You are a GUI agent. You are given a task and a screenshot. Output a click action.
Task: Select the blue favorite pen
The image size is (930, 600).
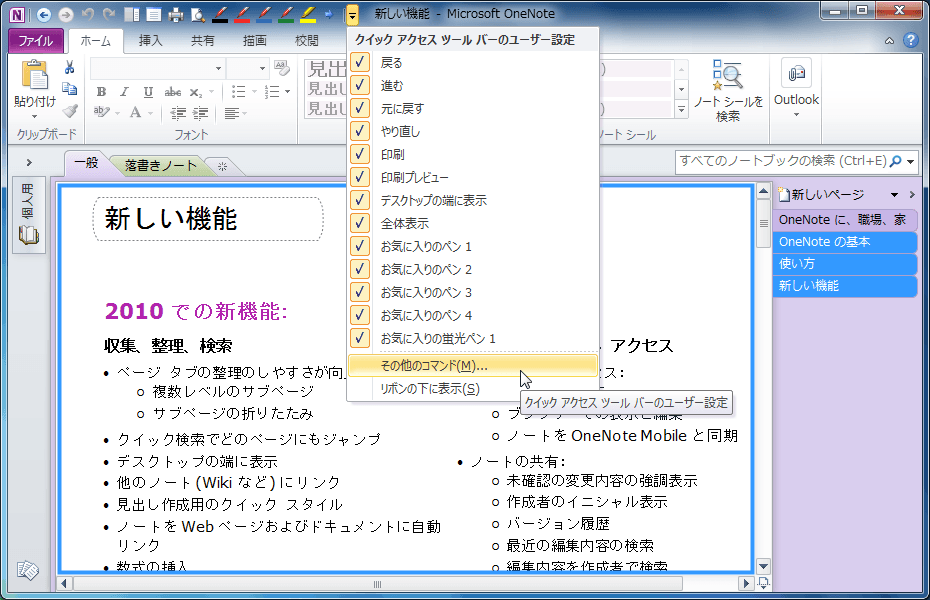pos(264,14)
